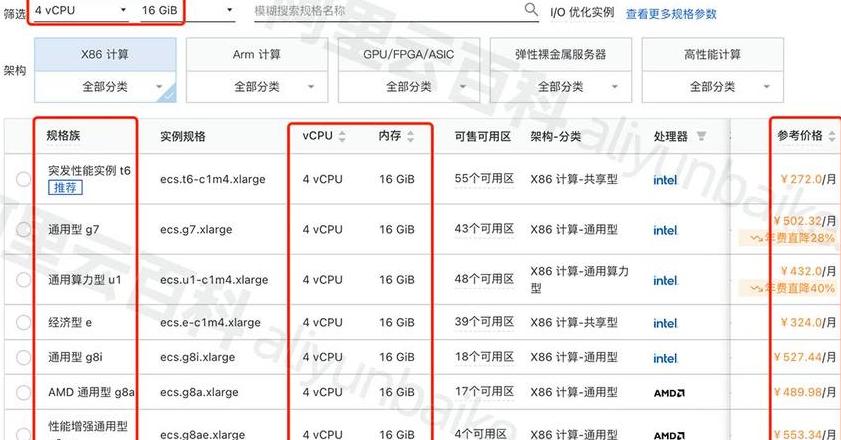The image size is (841, 440).
Task: Click the ecs.g8a.xlarge spec cell
Action: click(x=199, y=392)
